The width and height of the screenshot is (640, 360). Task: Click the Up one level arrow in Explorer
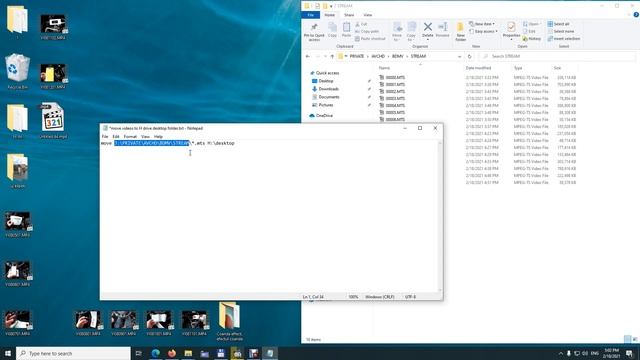click(x=332, y=56)
